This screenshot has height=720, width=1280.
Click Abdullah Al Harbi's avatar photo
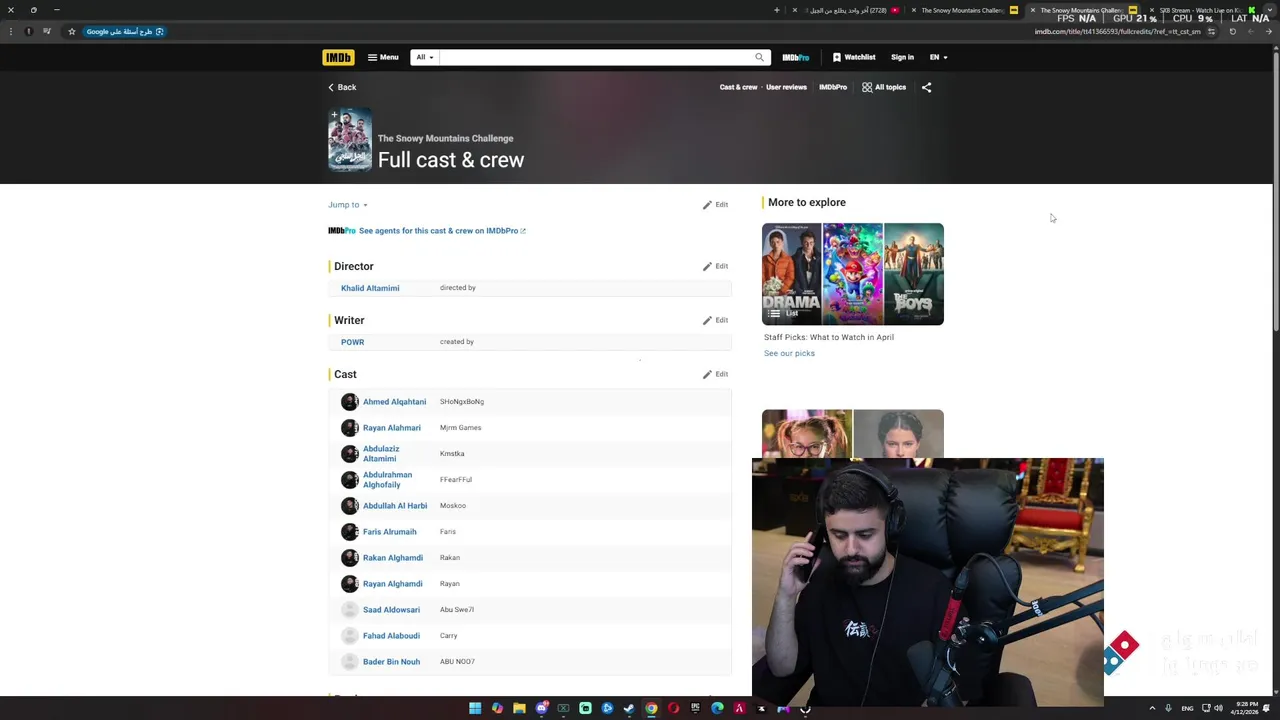(349, 506)
